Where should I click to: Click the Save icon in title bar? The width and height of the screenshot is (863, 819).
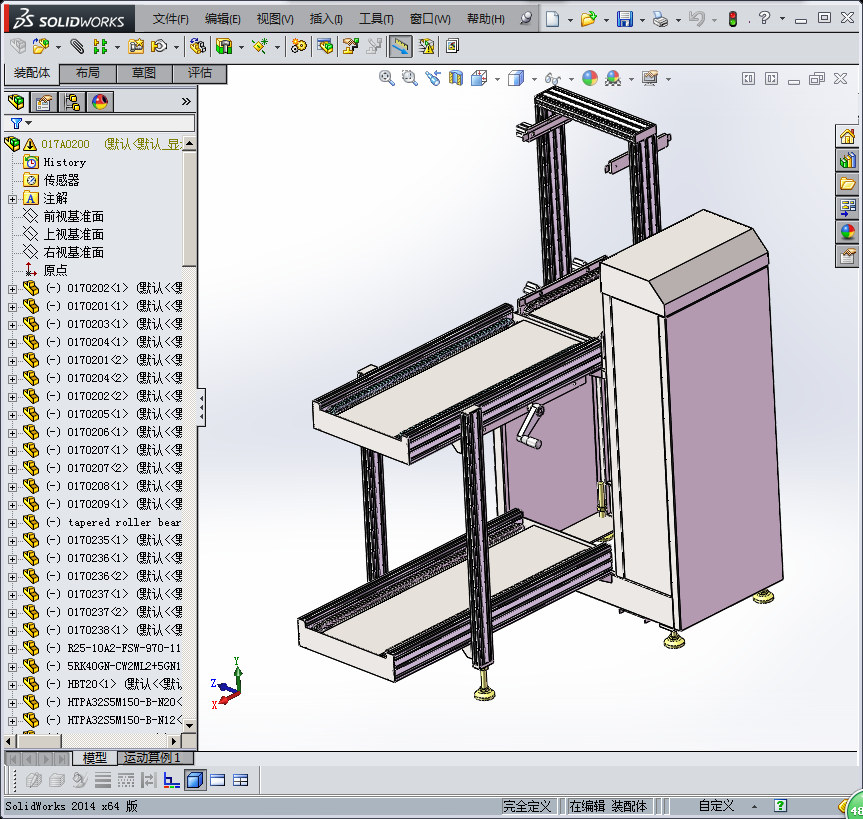[x=625, y=19]
